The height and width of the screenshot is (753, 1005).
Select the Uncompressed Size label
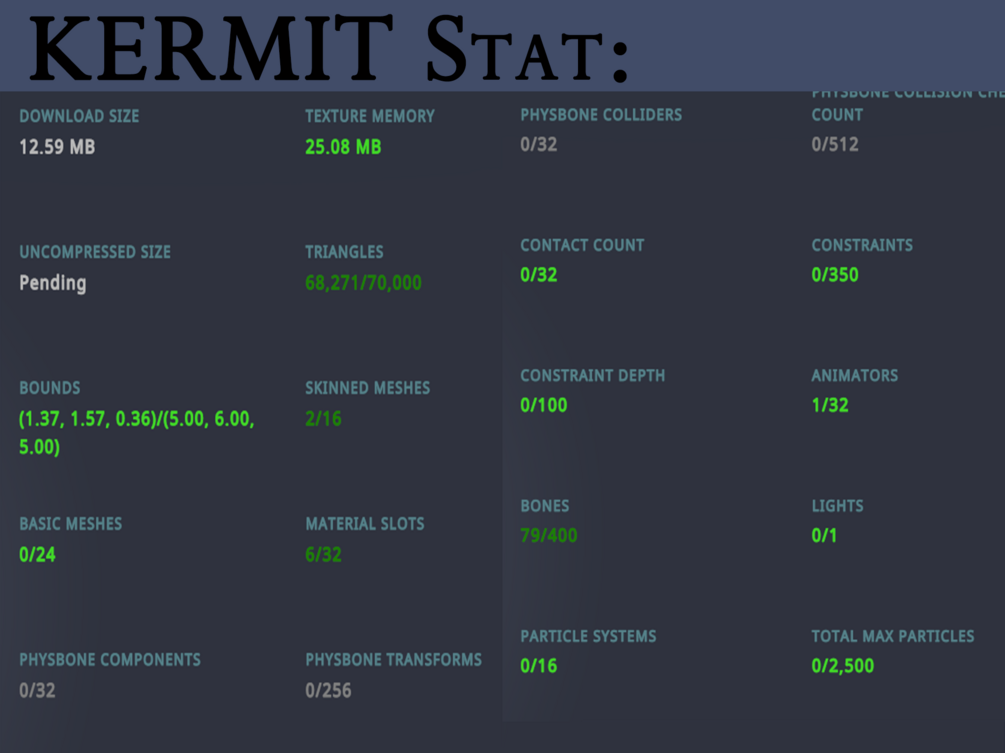pos(95,252)
